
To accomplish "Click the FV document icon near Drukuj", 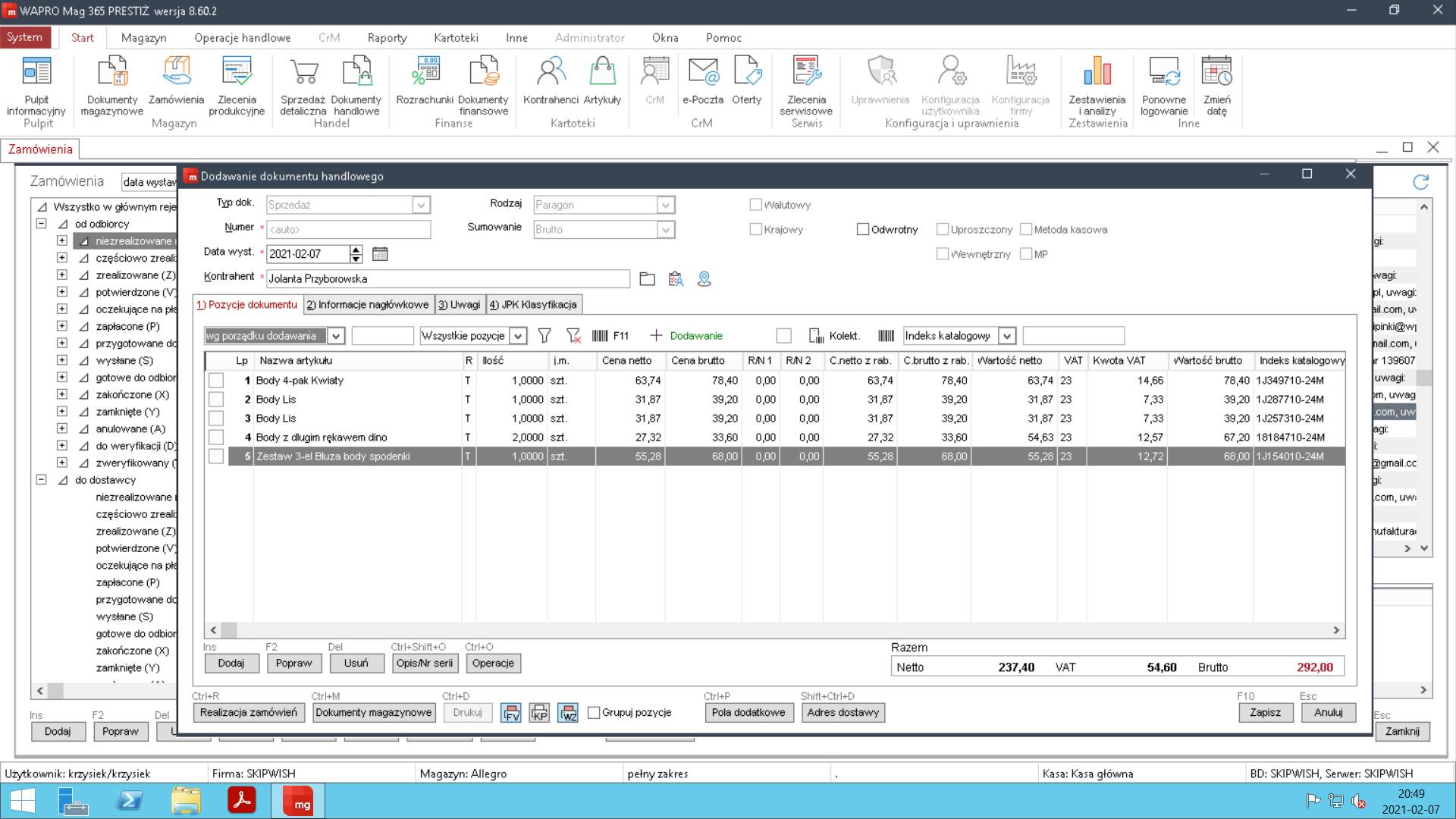I will point(511,713).
